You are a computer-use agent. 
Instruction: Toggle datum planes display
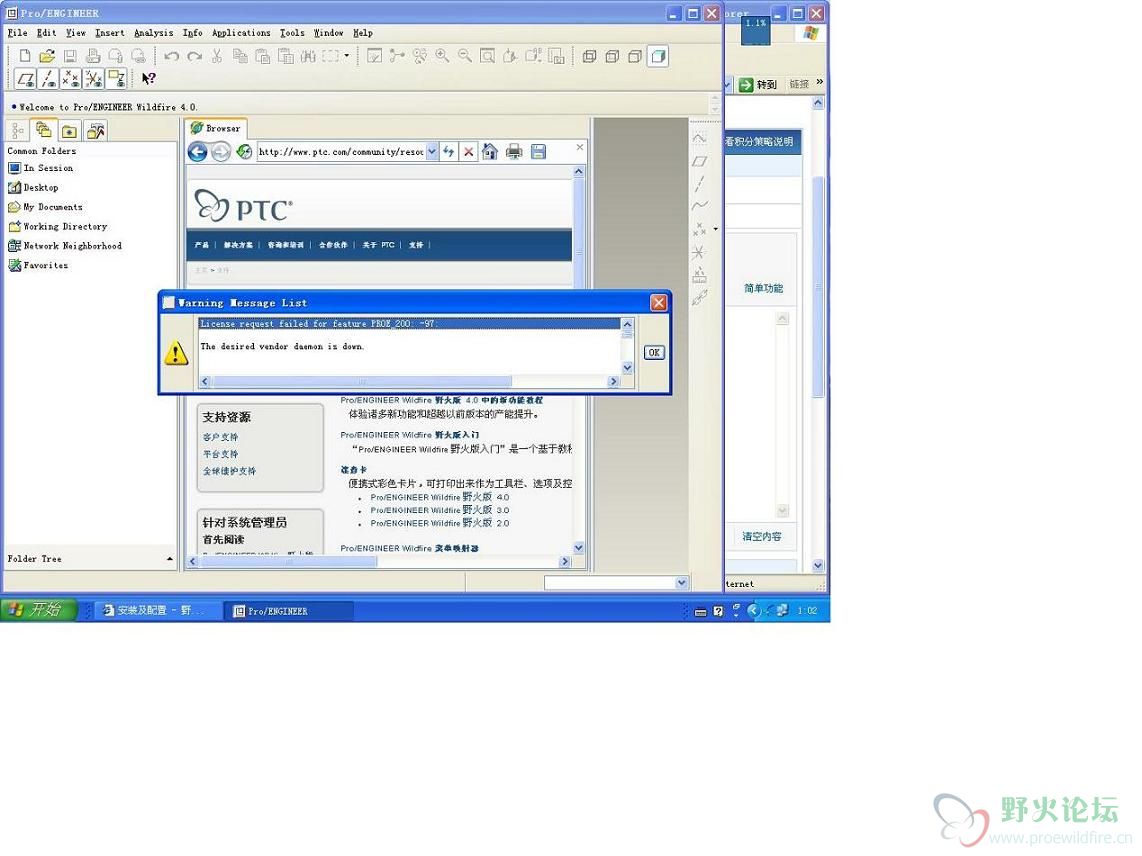(x=26, y=78)
